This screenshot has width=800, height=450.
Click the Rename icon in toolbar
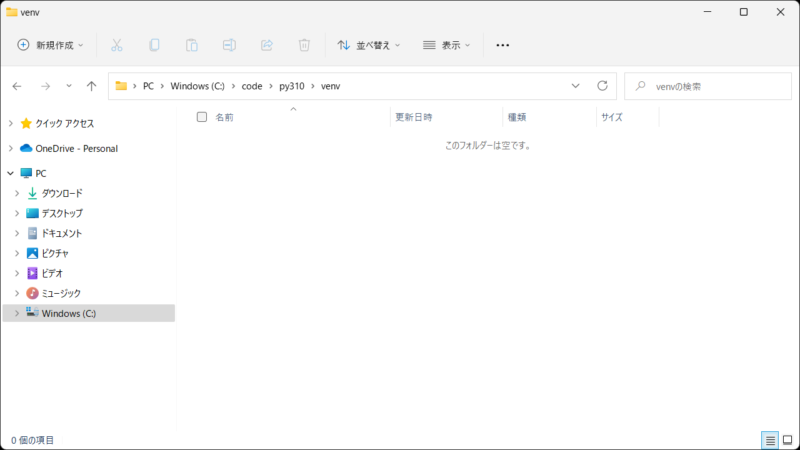coord(229,45)
